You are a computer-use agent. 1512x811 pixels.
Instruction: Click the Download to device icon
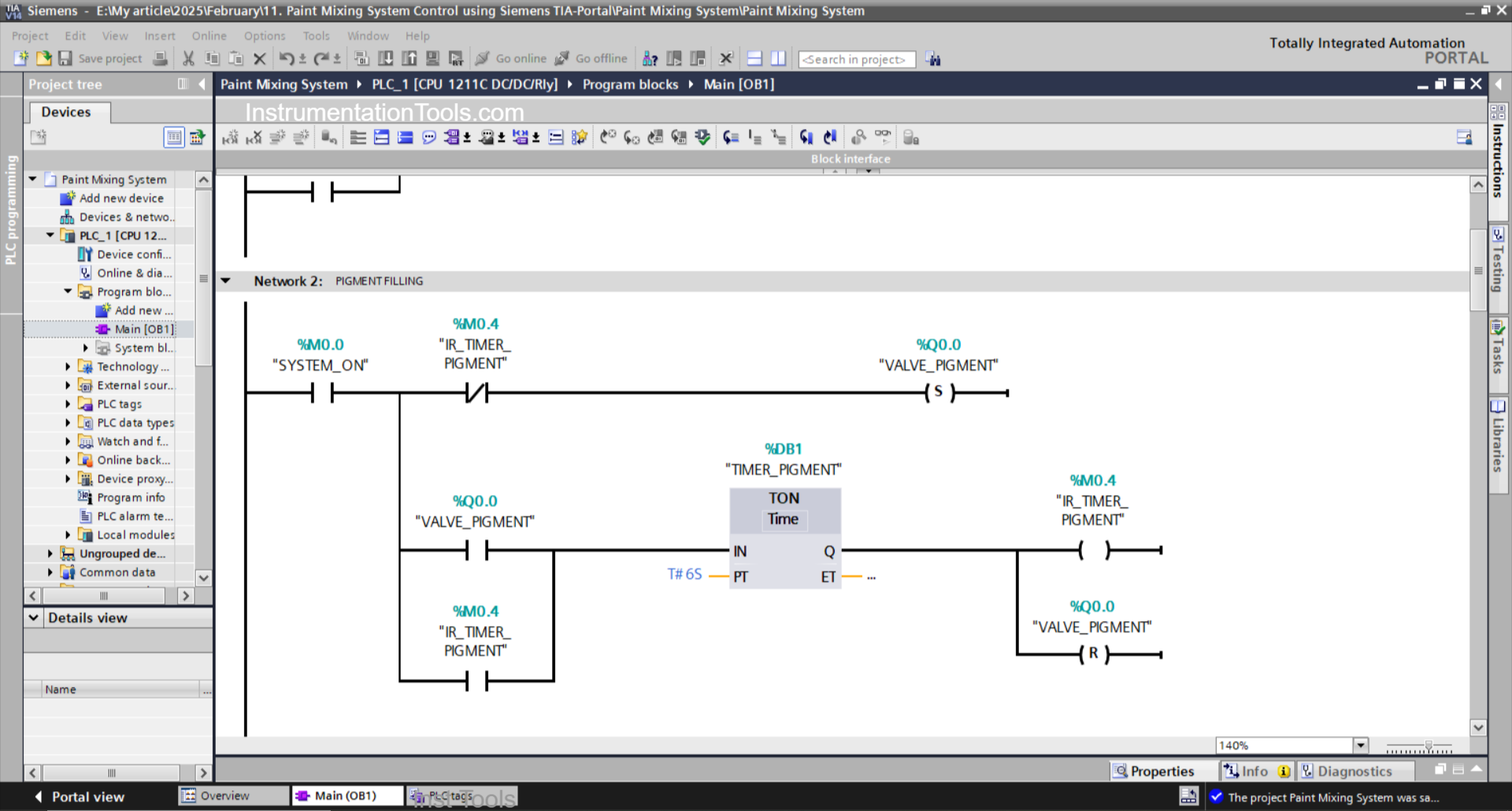pyautogui.click(x=386, y=58)
